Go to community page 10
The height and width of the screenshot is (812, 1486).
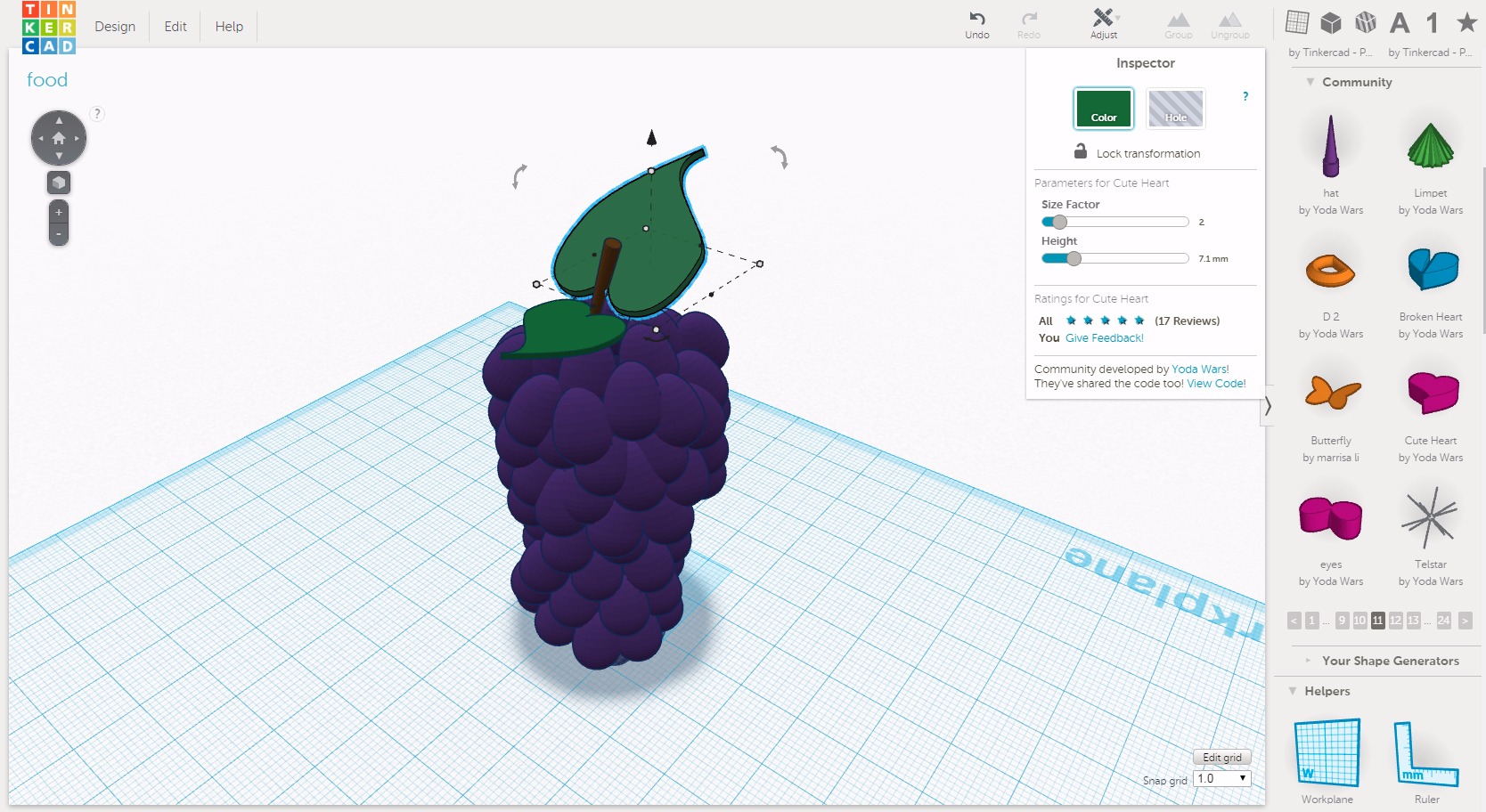tap(1359, 621)
